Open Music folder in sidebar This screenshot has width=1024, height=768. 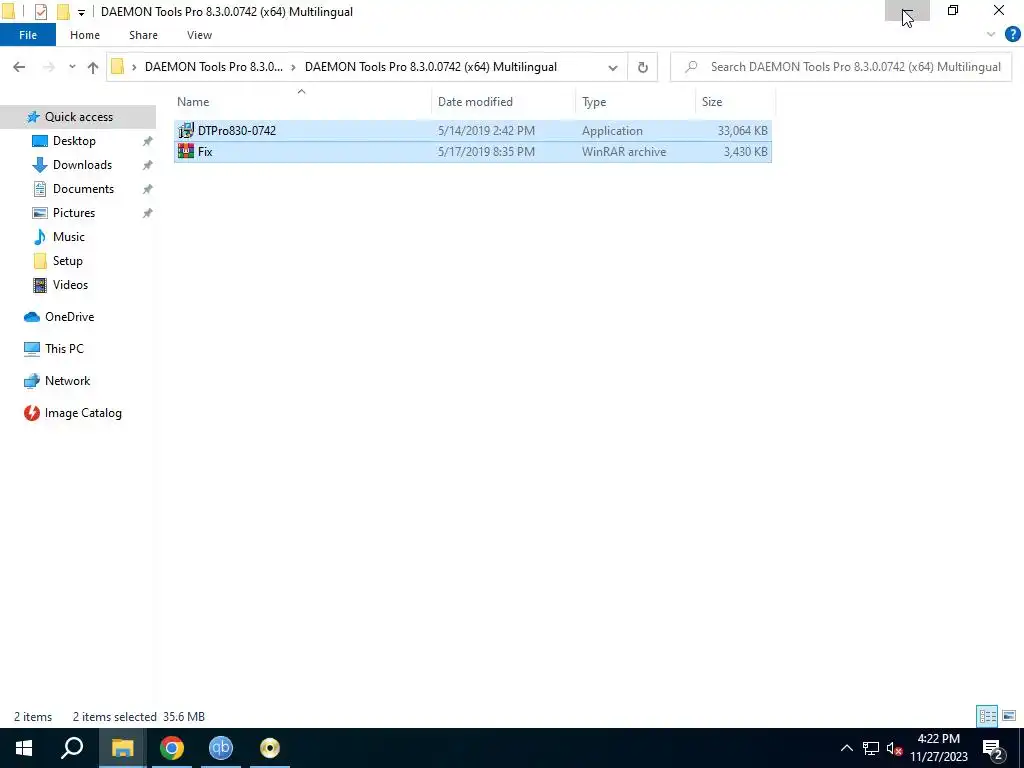click(x=68, y=237)
